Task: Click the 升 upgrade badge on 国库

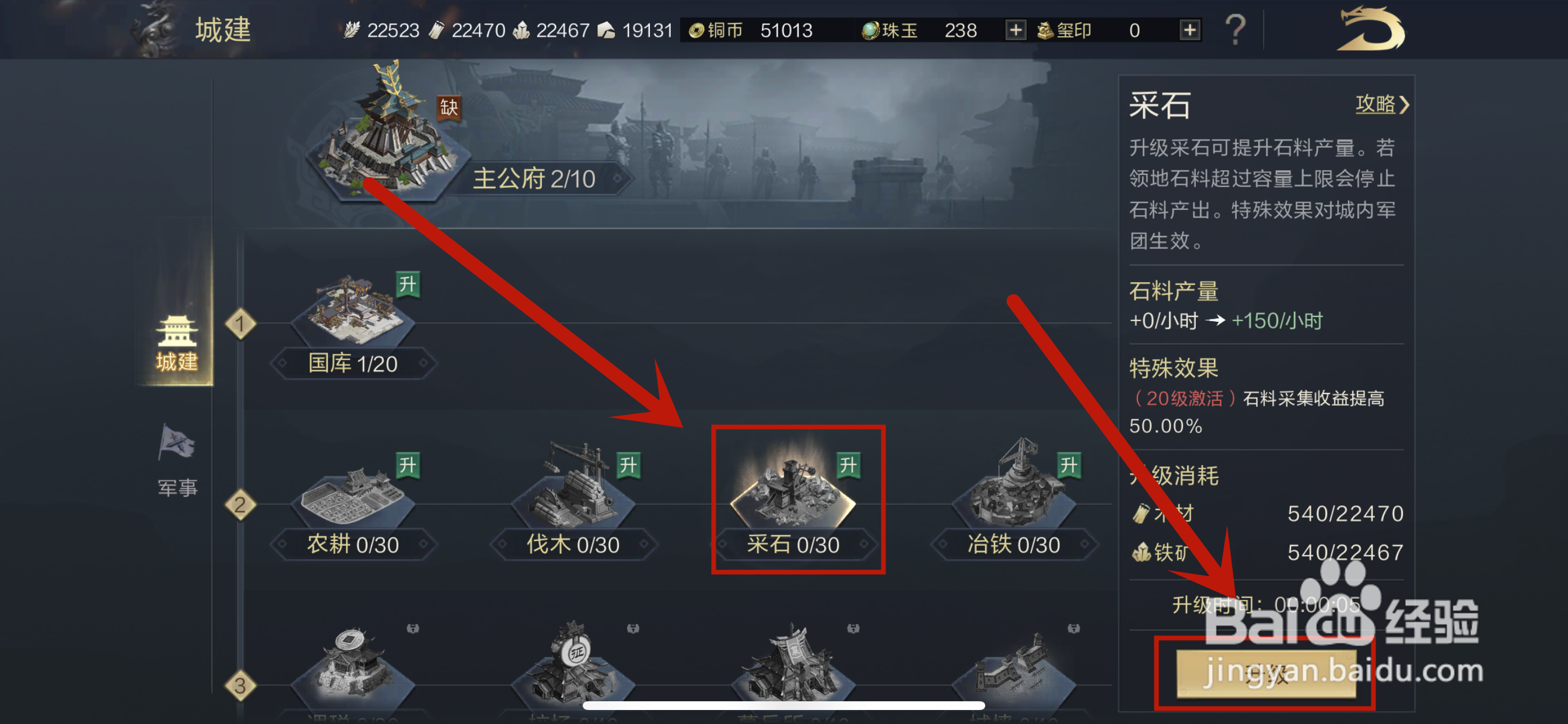Action: click(408, 284)
